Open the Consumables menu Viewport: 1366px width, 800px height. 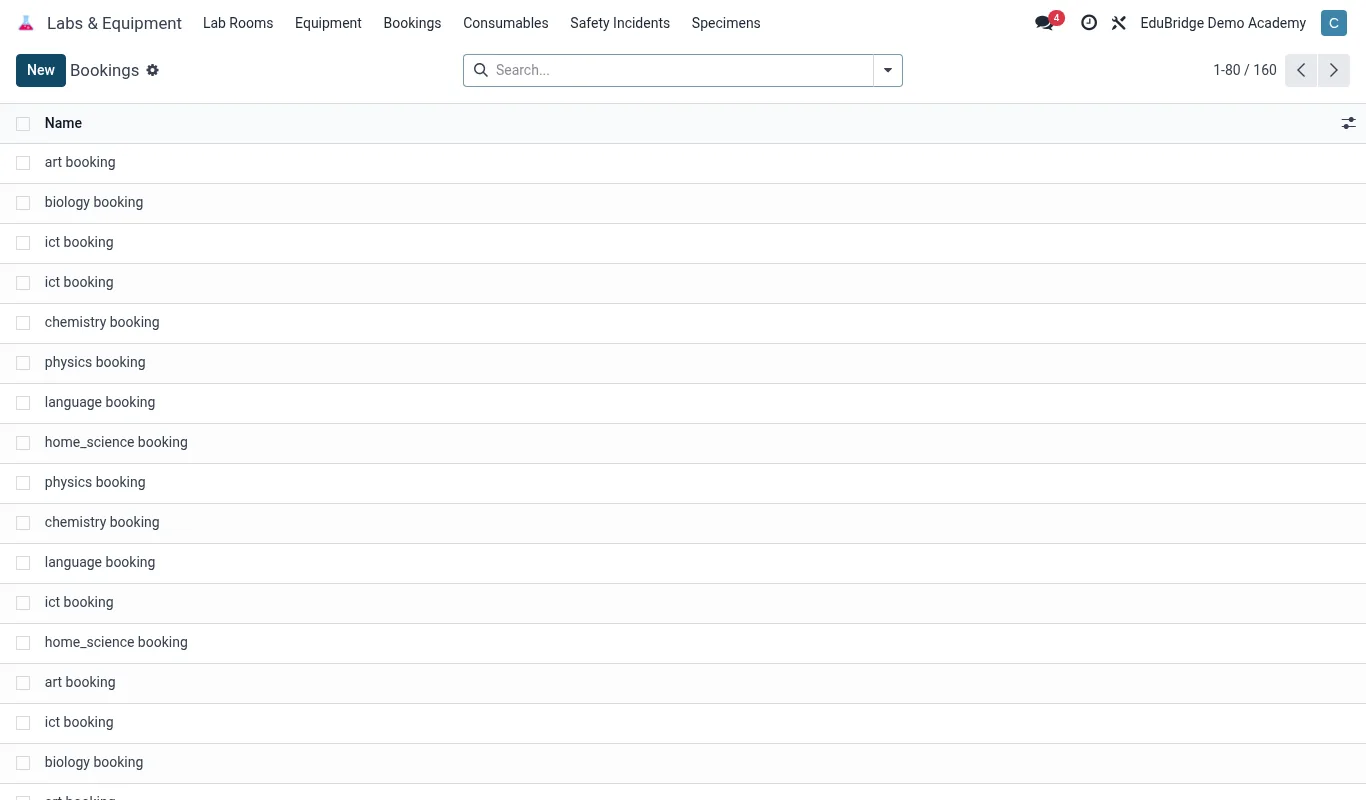click(x=506, y=23)
